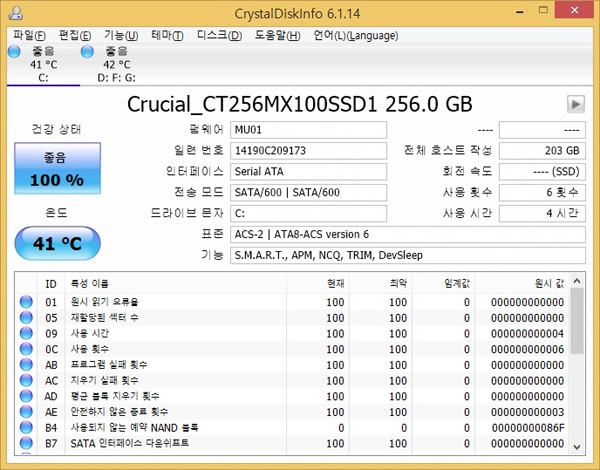Click status orb of attribute AD
Image resolution: width=600 pixels, height=470 pixels.
[26, 396]
